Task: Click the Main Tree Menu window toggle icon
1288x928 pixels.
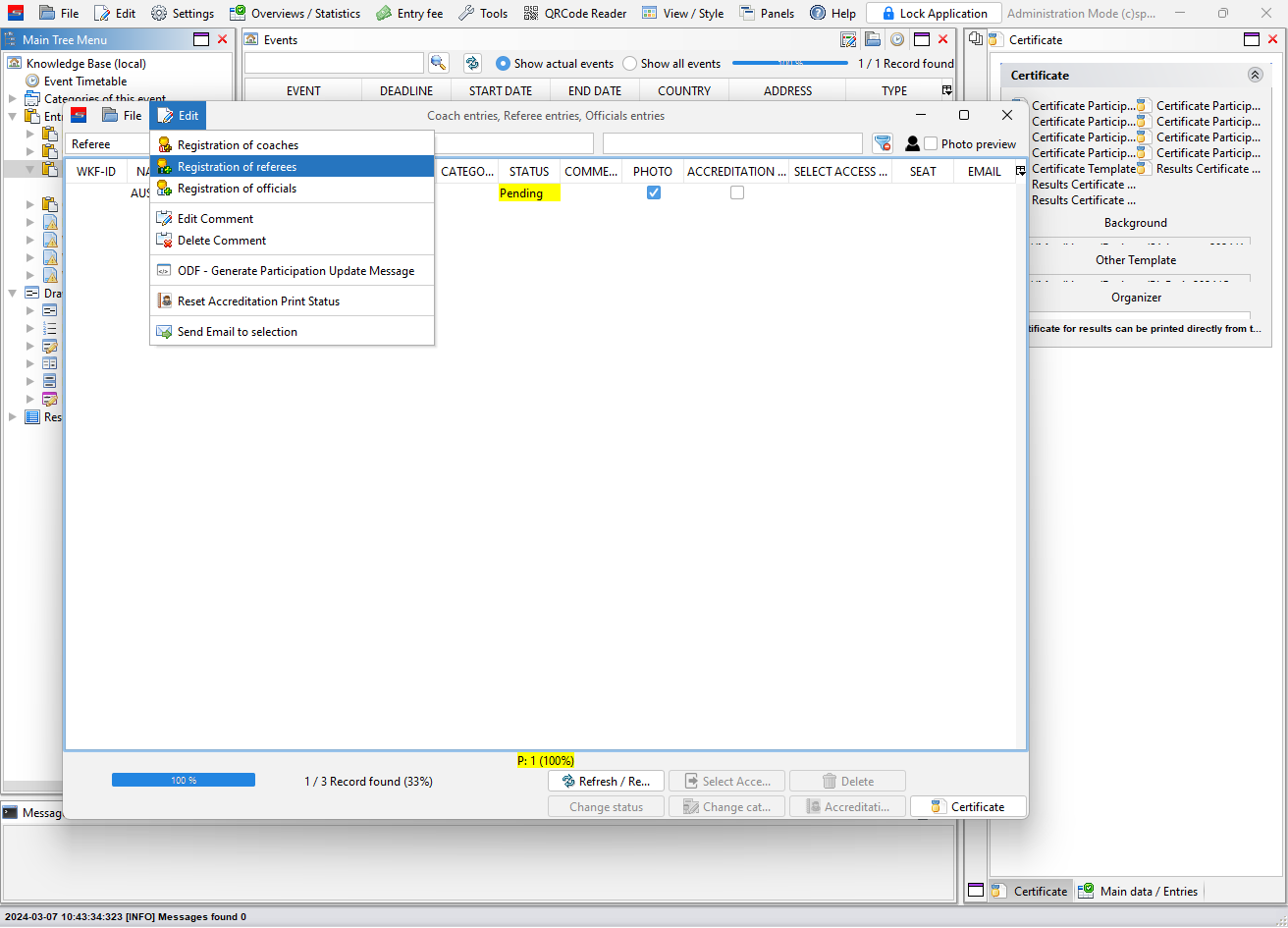Action: click(201, 39)
